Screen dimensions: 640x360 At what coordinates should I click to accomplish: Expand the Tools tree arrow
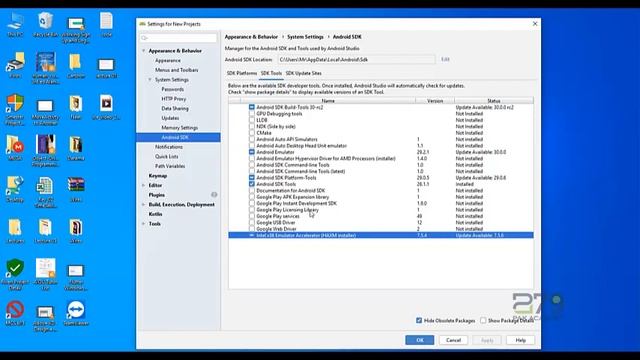click(x=144, y=224)
